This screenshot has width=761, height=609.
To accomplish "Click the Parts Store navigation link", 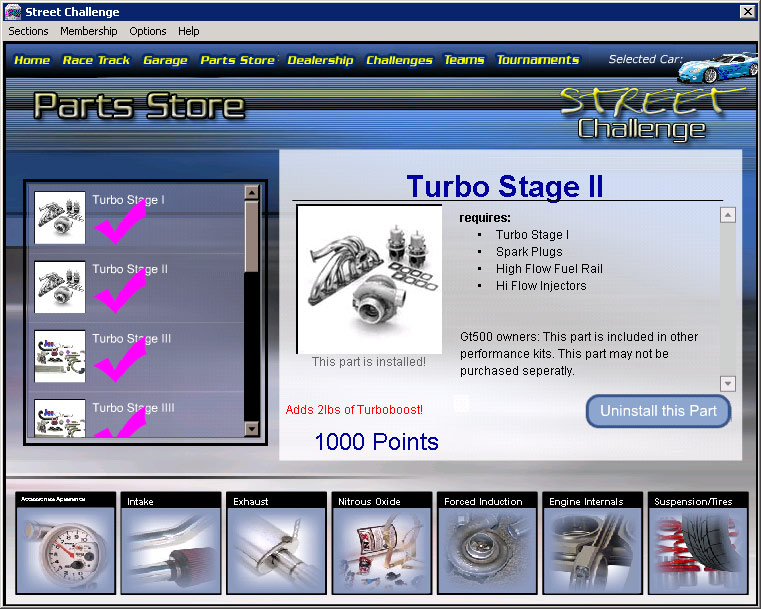I will (238, 60).
